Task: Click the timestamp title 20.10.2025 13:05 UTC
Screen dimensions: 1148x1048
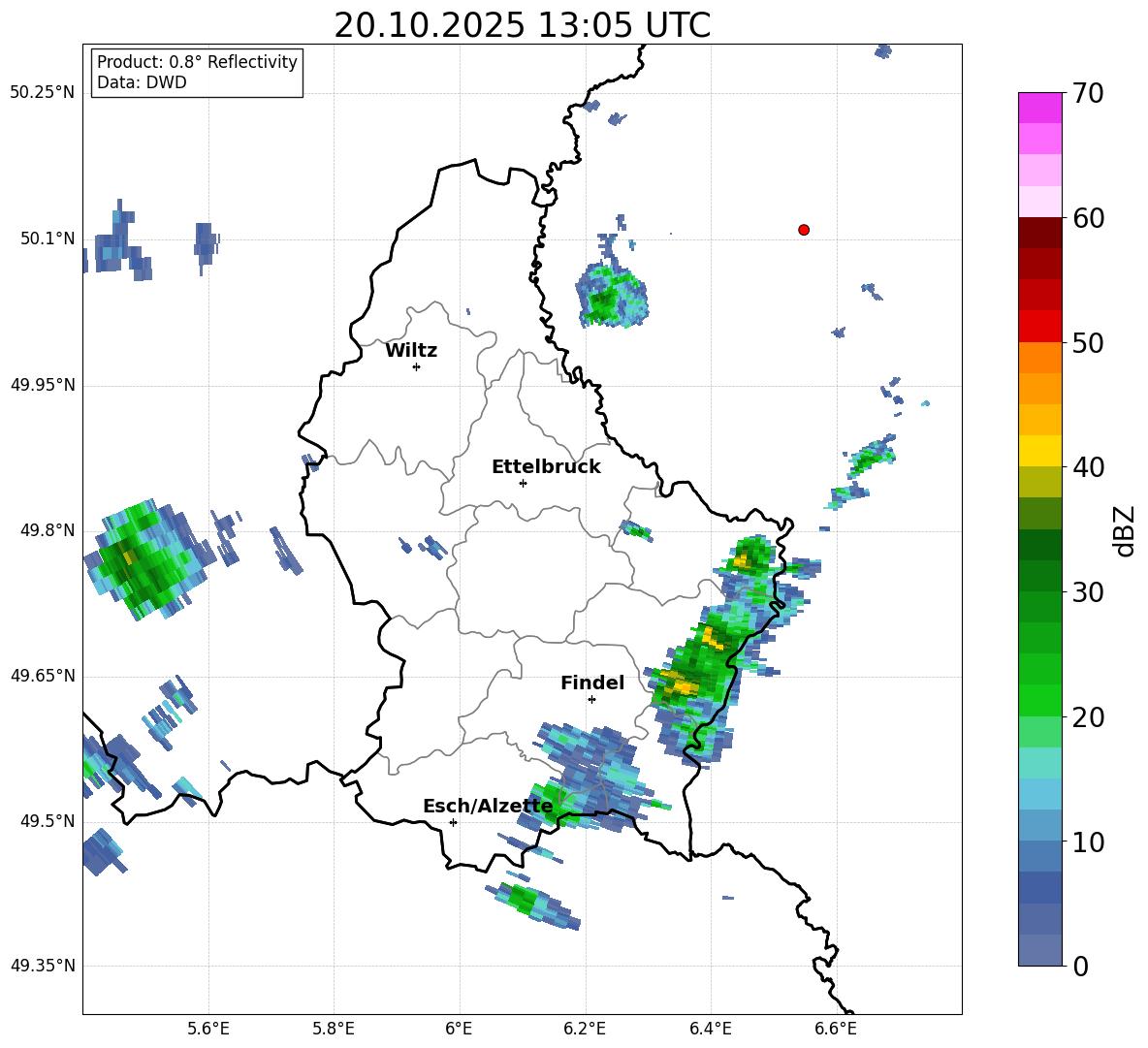Action: coord(522,25)
